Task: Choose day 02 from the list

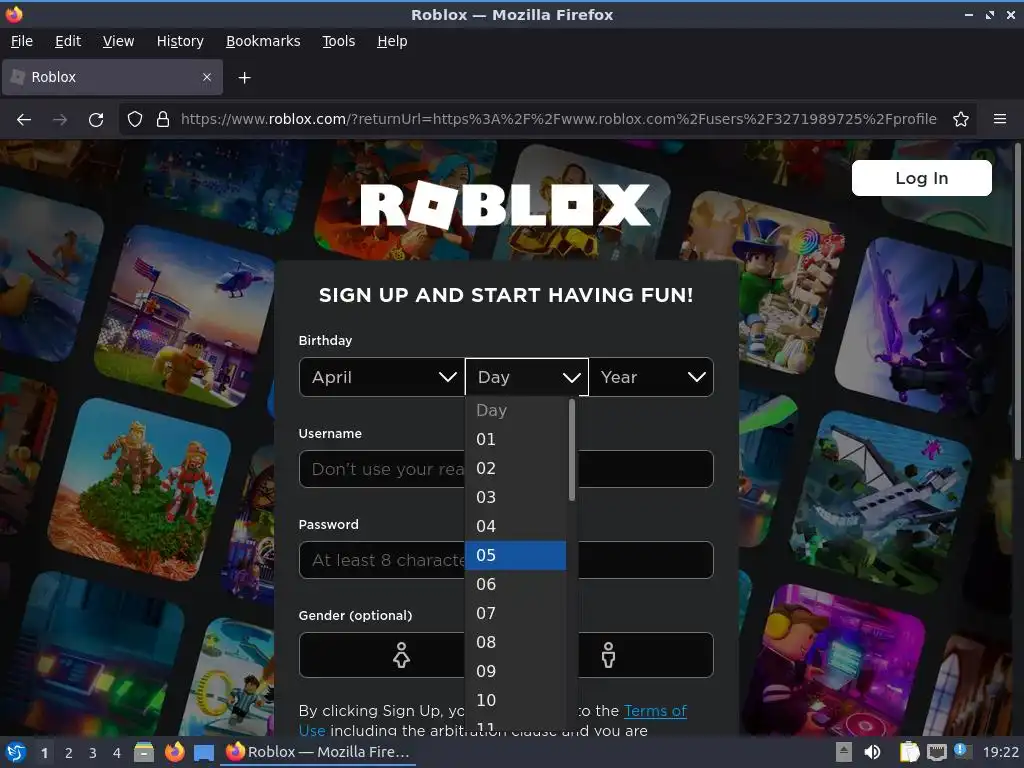Action: pos(515,468)
